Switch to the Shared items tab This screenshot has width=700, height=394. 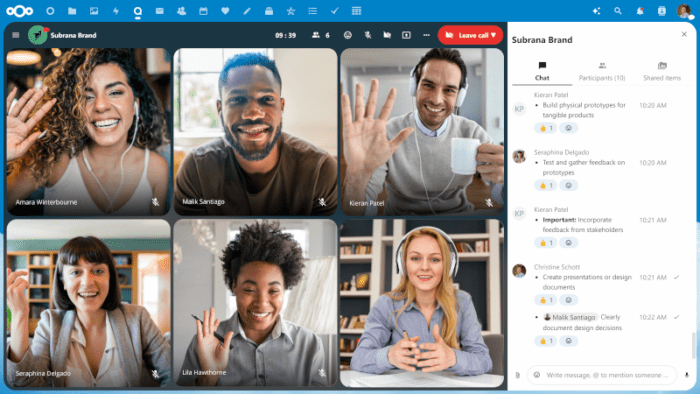pos(662,71)
